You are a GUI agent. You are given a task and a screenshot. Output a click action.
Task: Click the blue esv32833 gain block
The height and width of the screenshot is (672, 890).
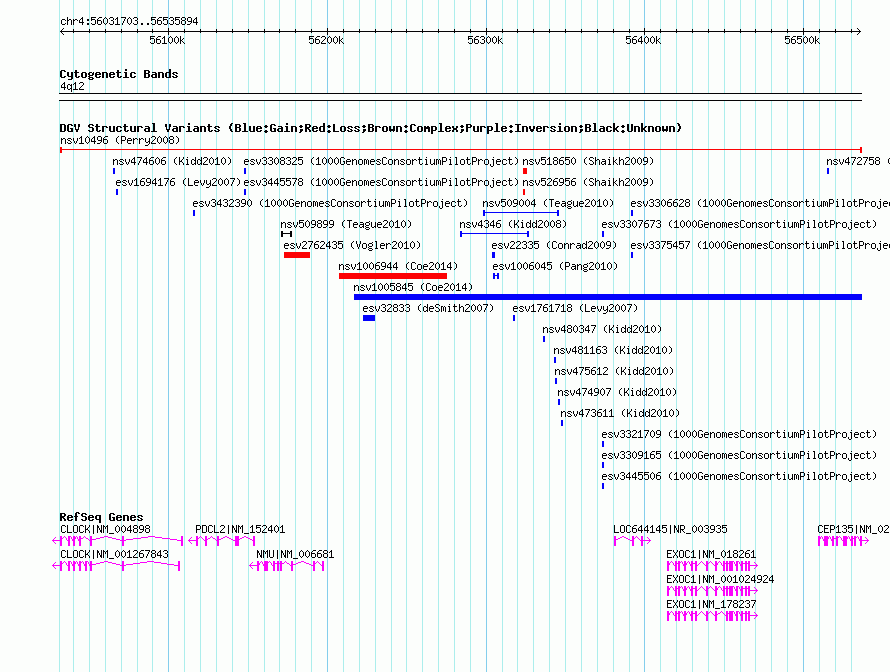click(369, 318)
